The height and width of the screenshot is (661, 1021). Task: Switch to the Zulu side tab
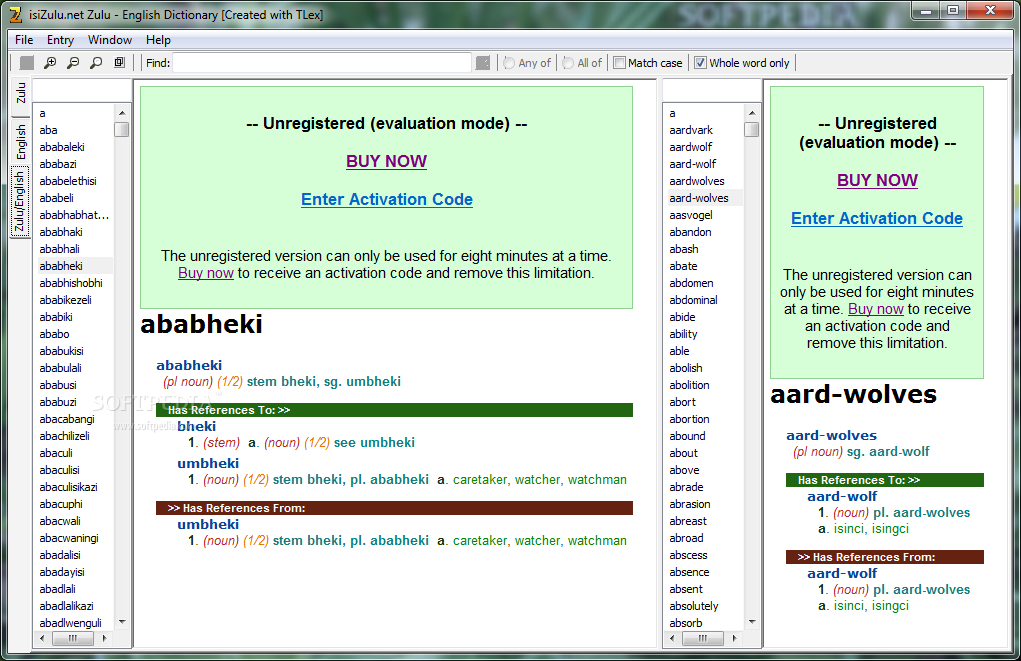point(21,92)
